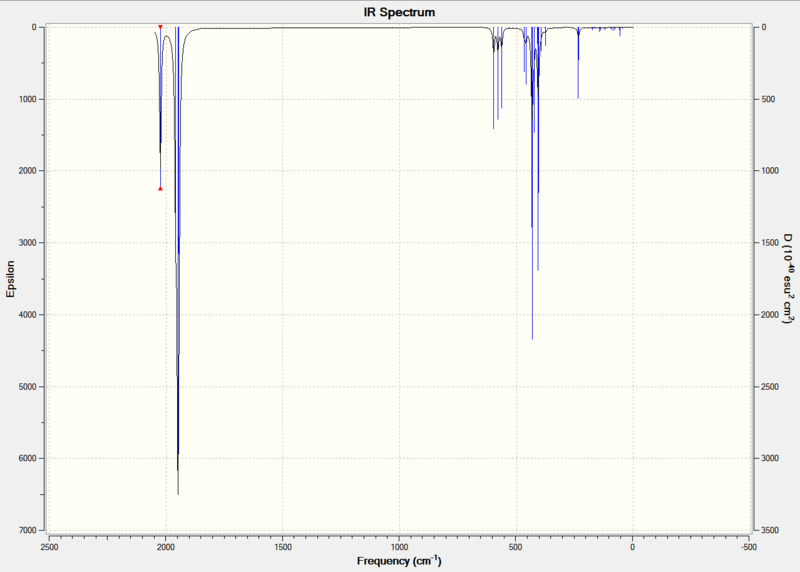This screenshot has width=800, height=572.
Task: Click the 4000 tick label on the Epsilon axis
Action: coord(28,315)
